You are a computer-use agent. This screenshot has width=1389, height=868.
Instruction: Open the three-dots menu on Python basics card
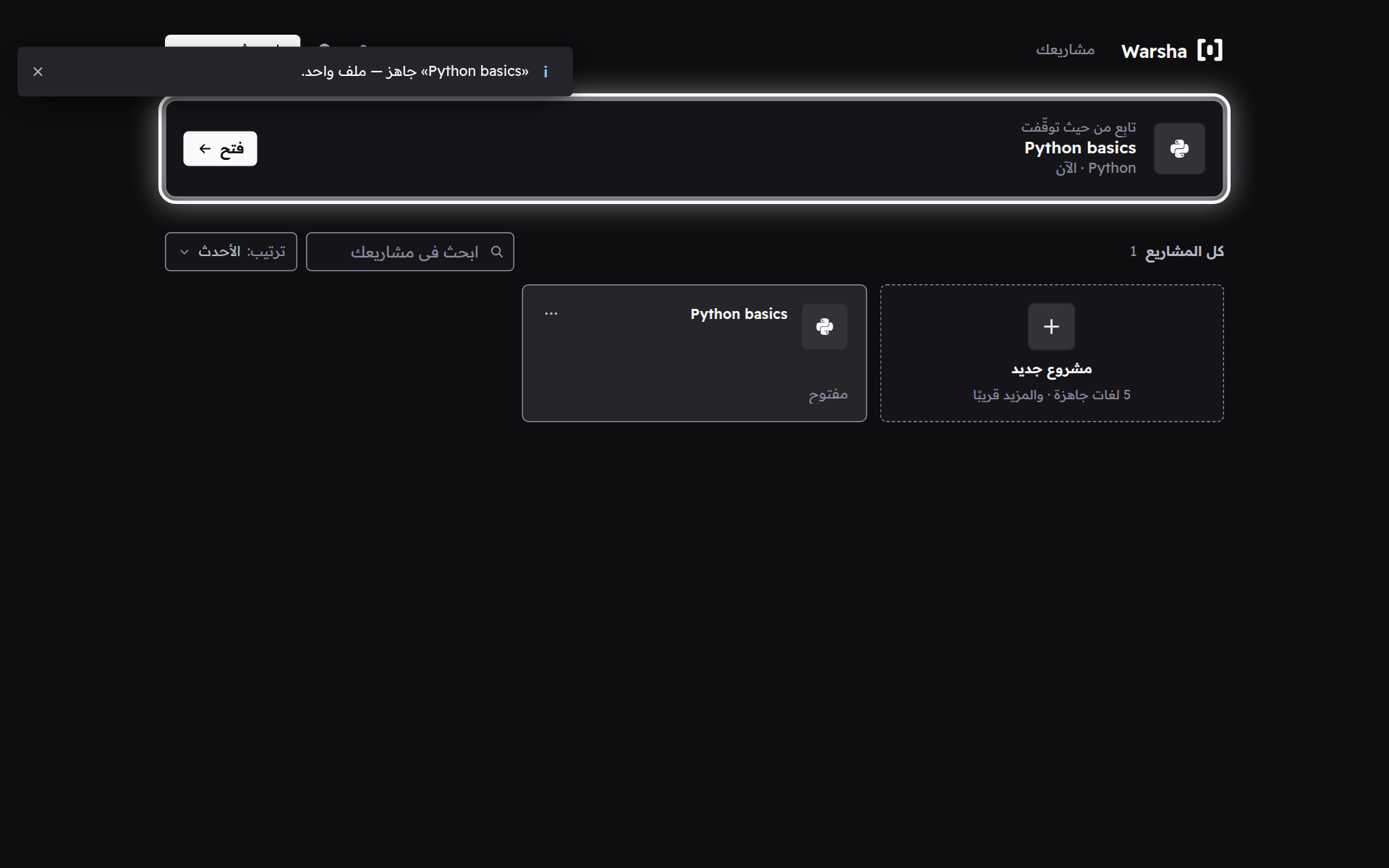coord(551,313)
